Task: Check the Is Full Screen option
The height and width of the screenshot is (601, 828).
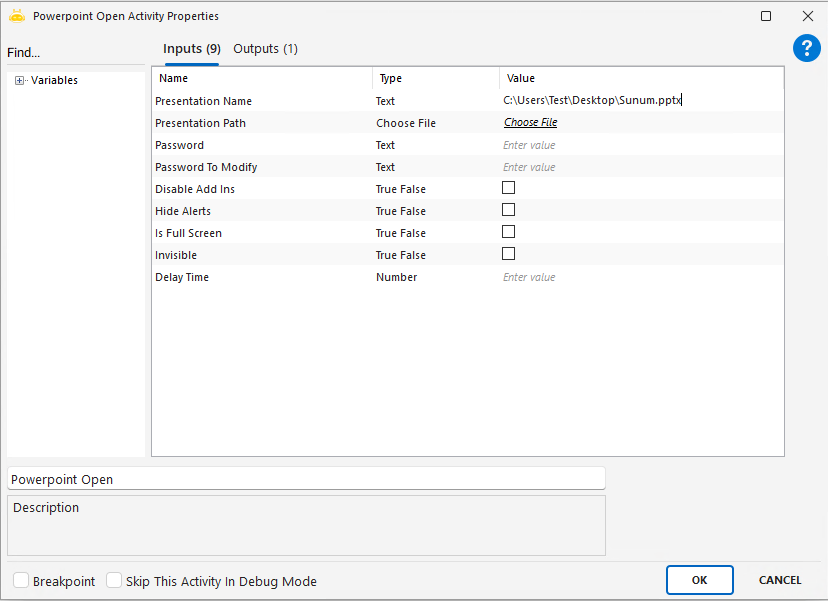Action: click(508, 232)
